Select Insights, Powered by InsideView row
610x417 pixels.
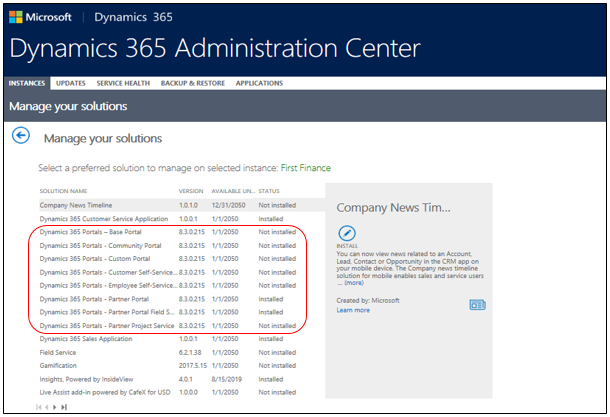coord(182,379)
